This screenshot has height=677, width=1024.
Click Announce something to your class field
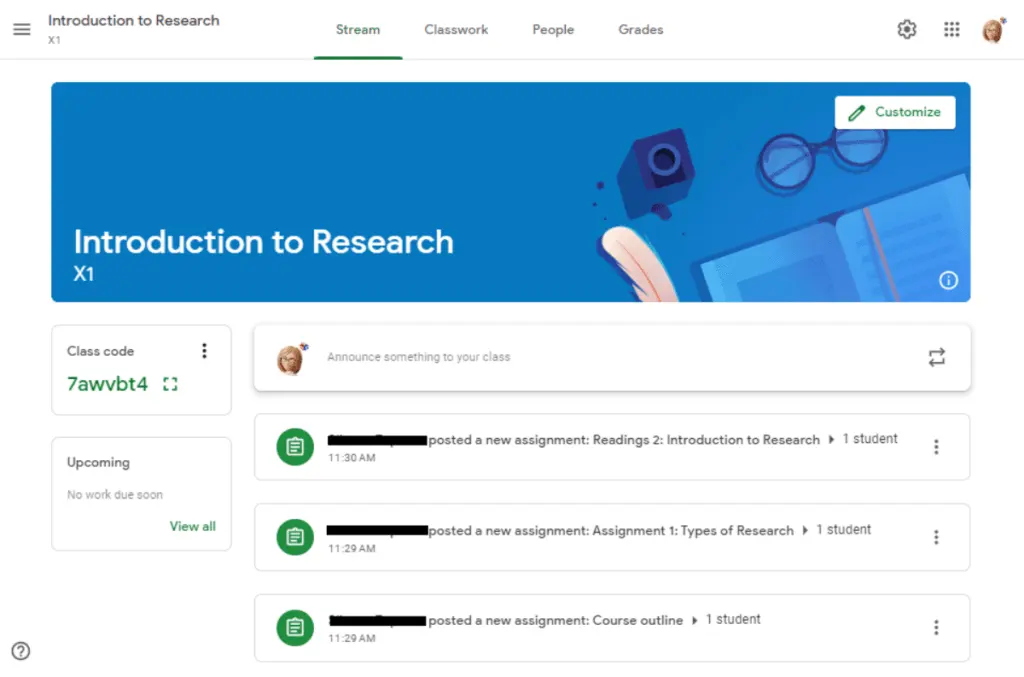[x=612, y=357]
